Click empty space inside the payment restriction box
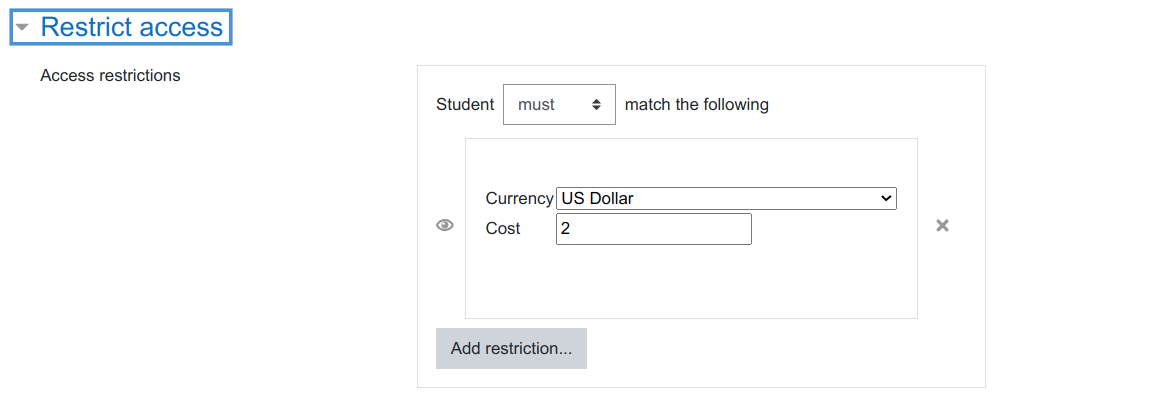The width and height of the screenshot is (1168, 406). tap(690, 285)
